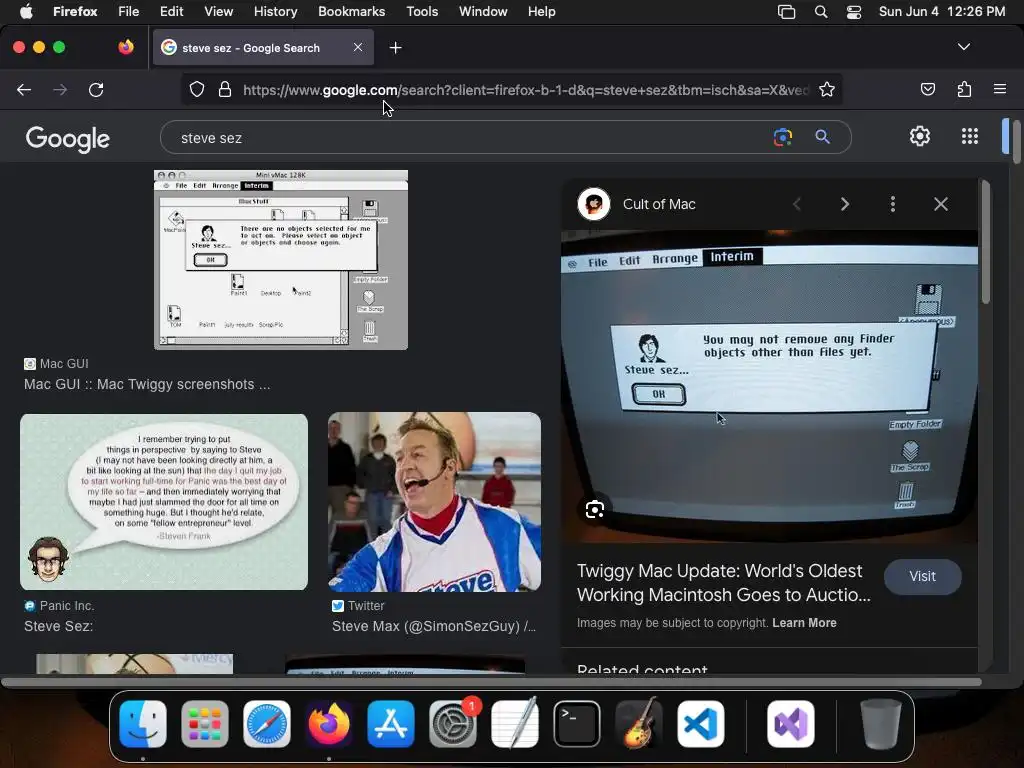Close the image preview panel

[940, 204]
